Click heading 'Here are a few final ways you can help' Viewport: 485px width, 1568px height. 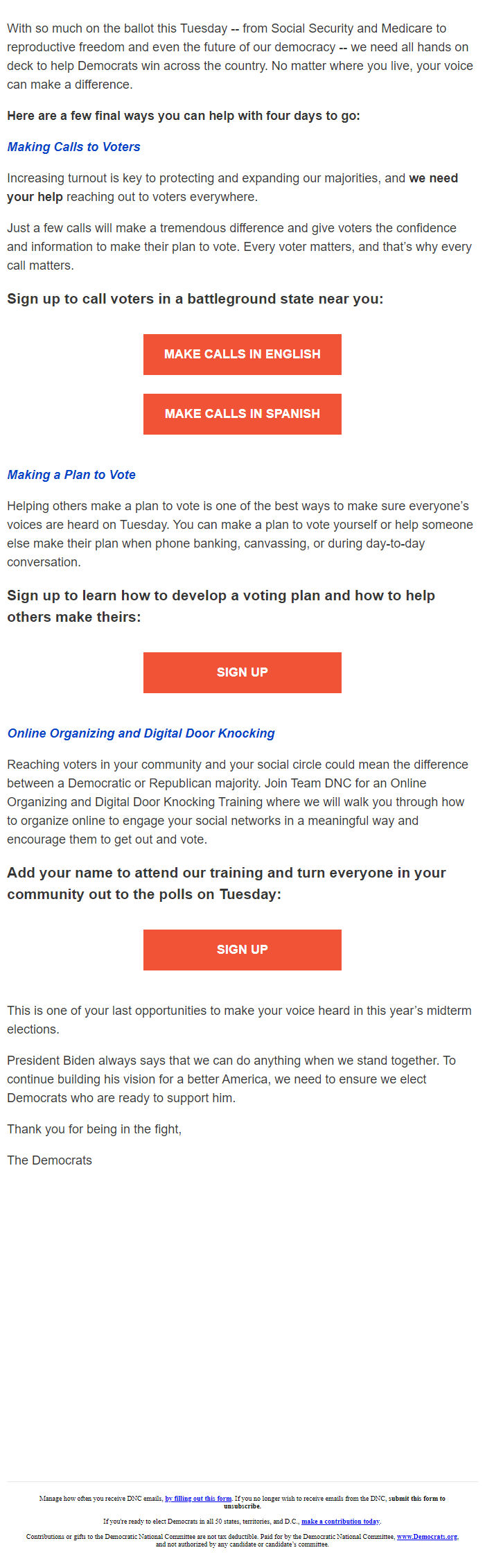click(184, 116)
